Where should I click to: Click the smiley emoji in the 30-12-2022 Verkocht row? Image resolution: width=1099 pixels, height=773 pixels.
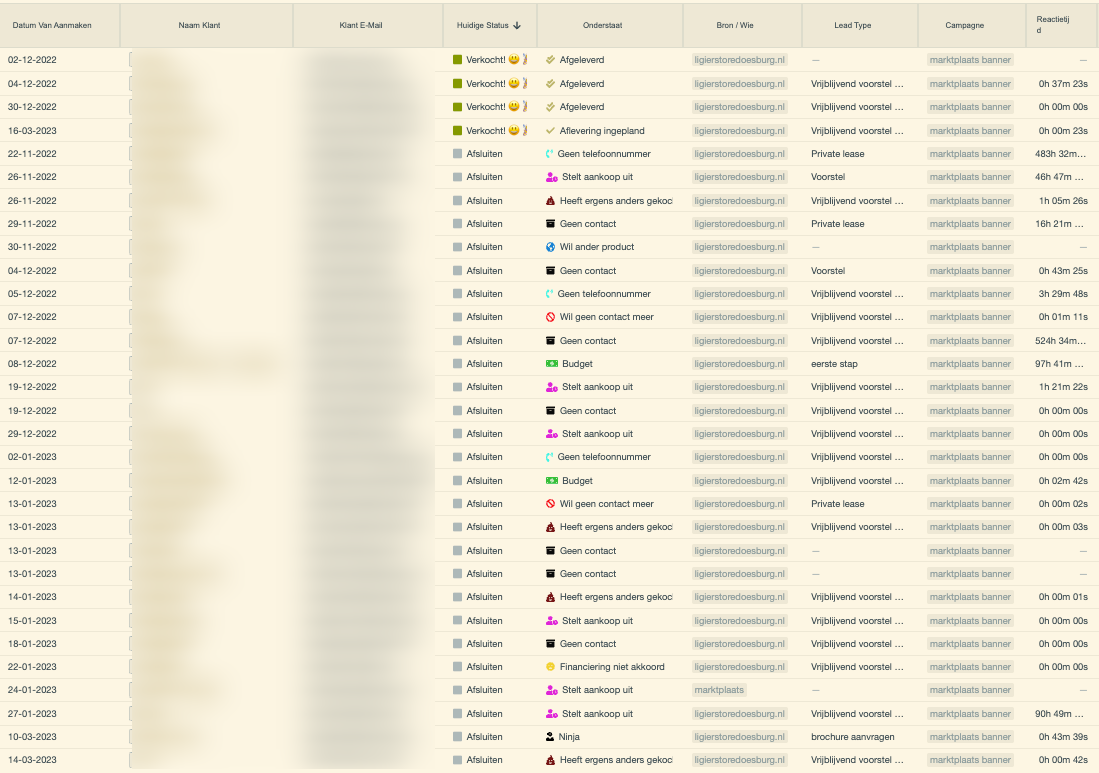coord(513,107)
